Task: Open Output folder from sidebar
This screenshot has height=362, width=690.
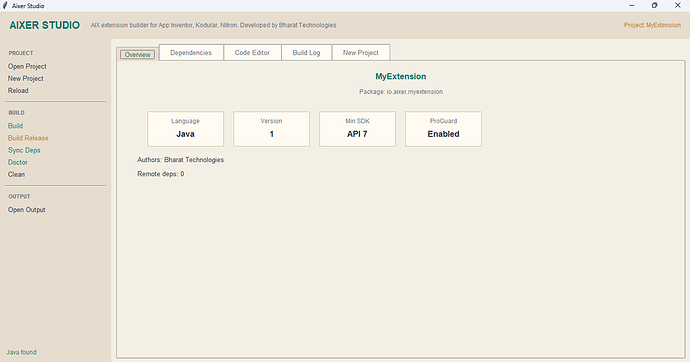Action: point(27,210)
